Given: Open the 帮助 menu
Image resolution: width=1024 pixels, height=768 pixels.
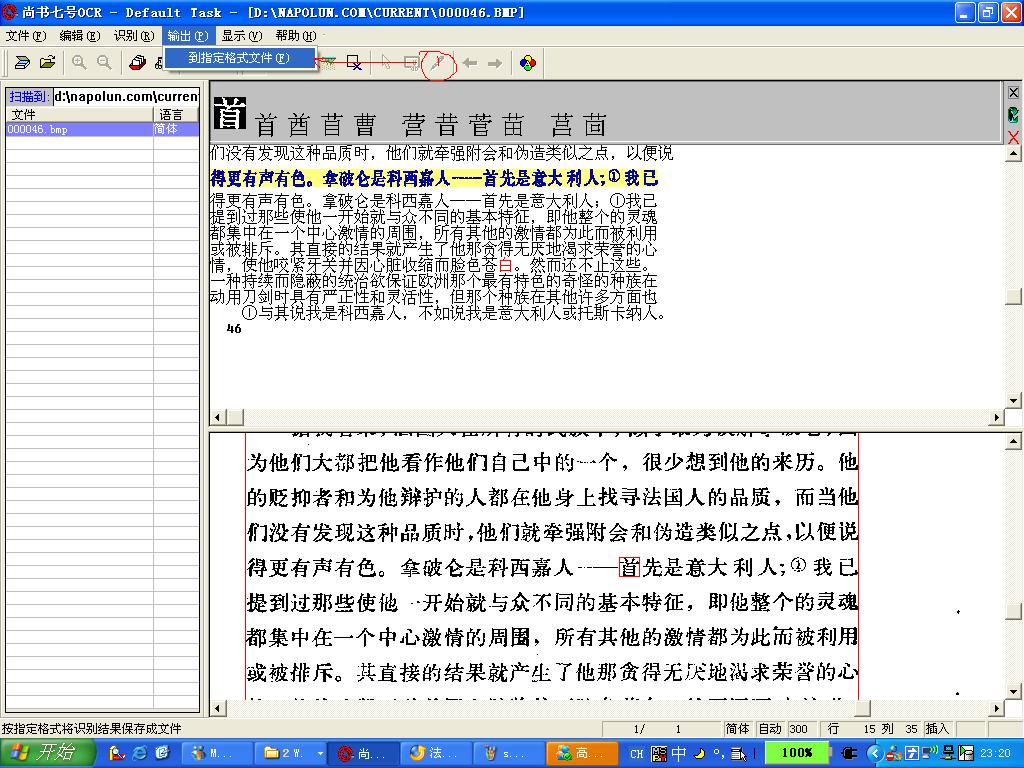Looking at the screenshot, I should [296, 35].
